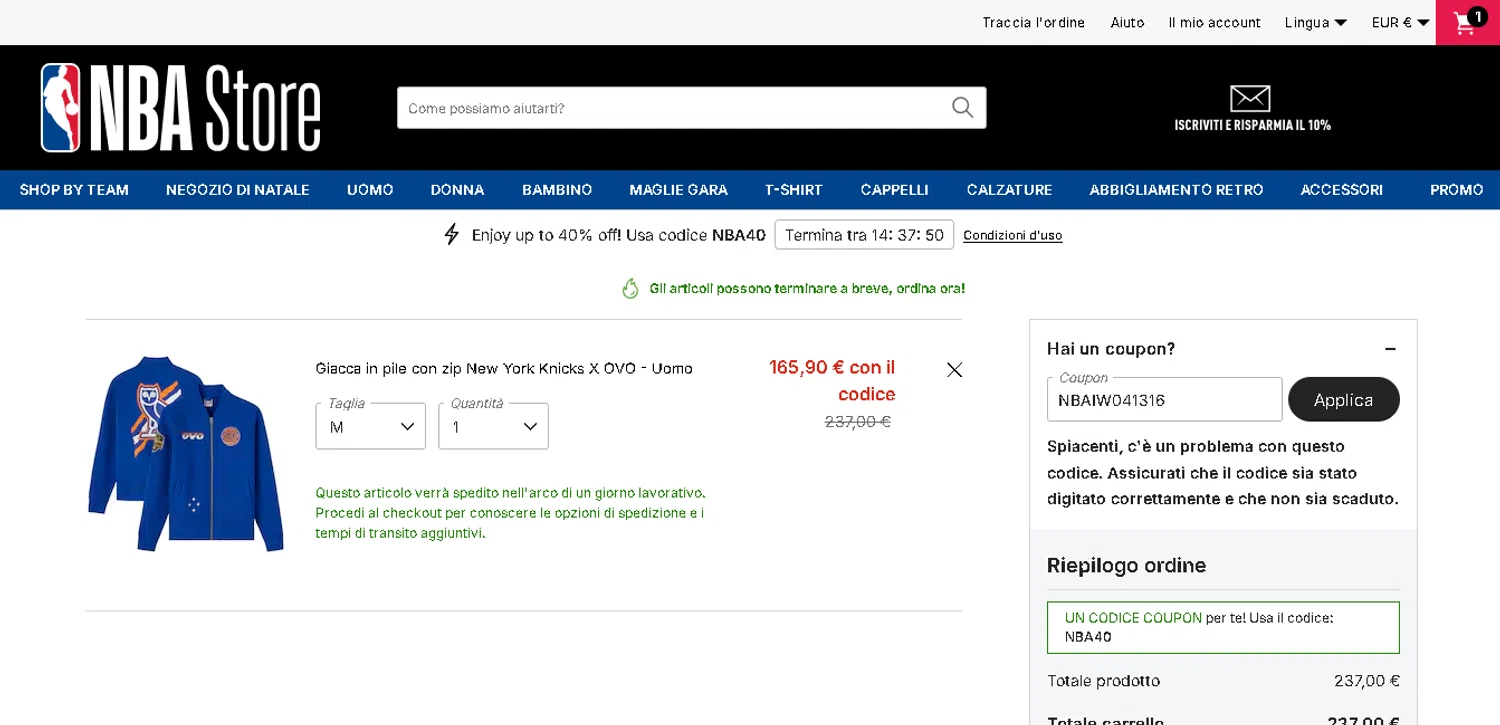This screenshot has width=1500, height=725.
Task: Open the Lingua dropdown
Action: 1316,22
